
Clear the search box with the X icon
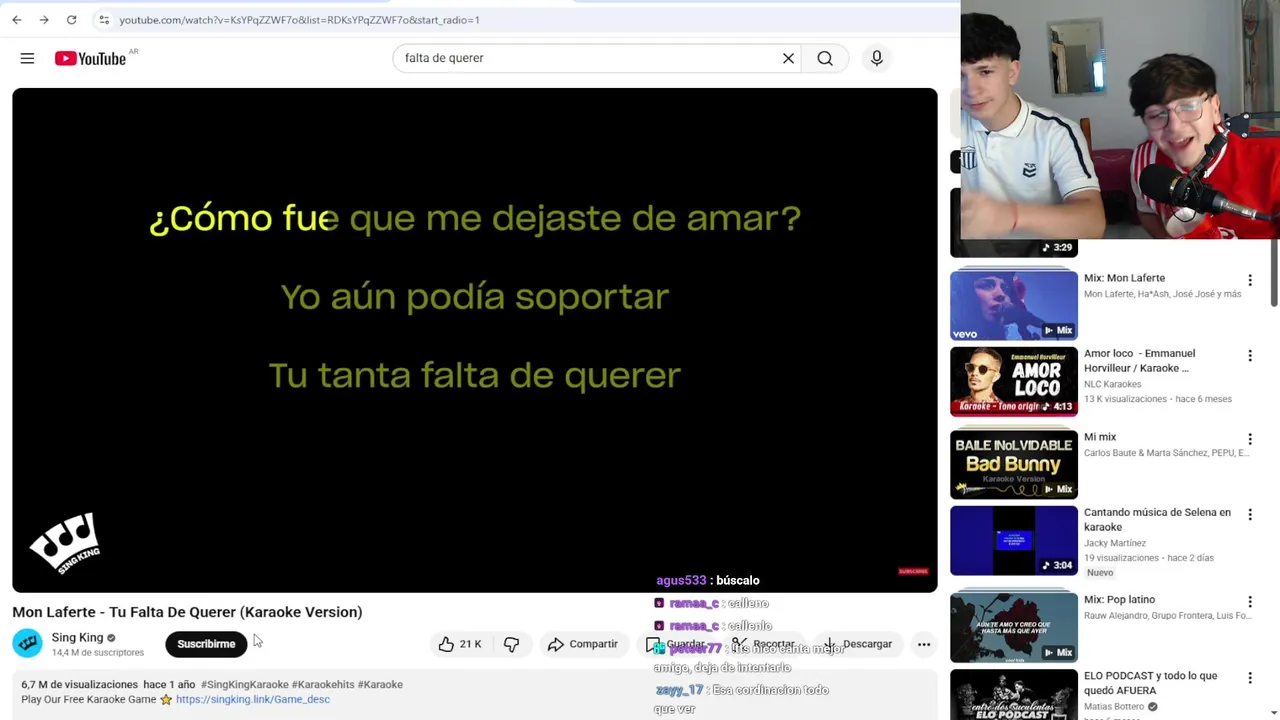(788, 58)
